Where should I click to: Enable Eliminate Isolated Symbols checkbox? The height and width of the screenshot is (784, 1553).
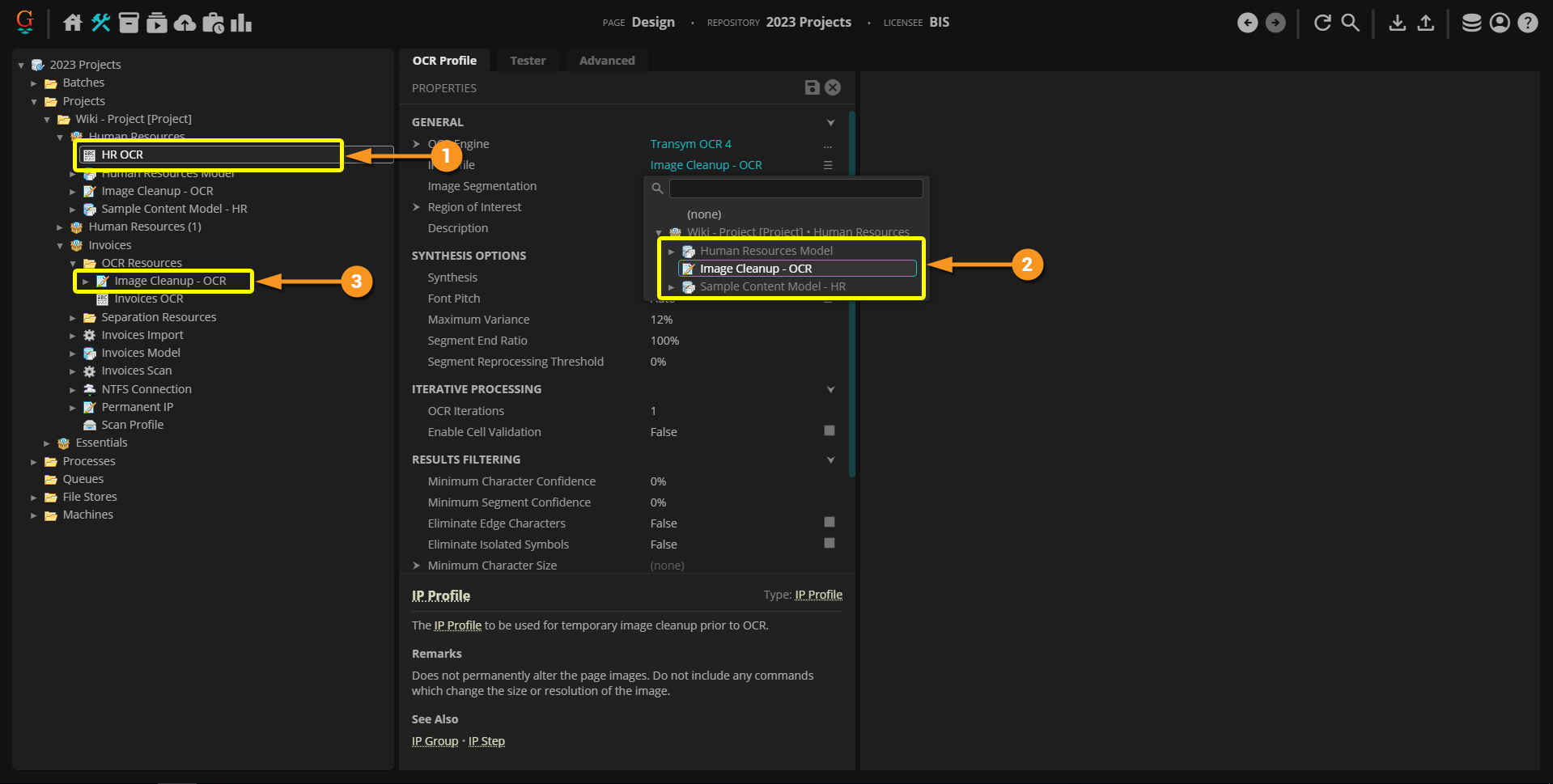(x=829, y=543)
